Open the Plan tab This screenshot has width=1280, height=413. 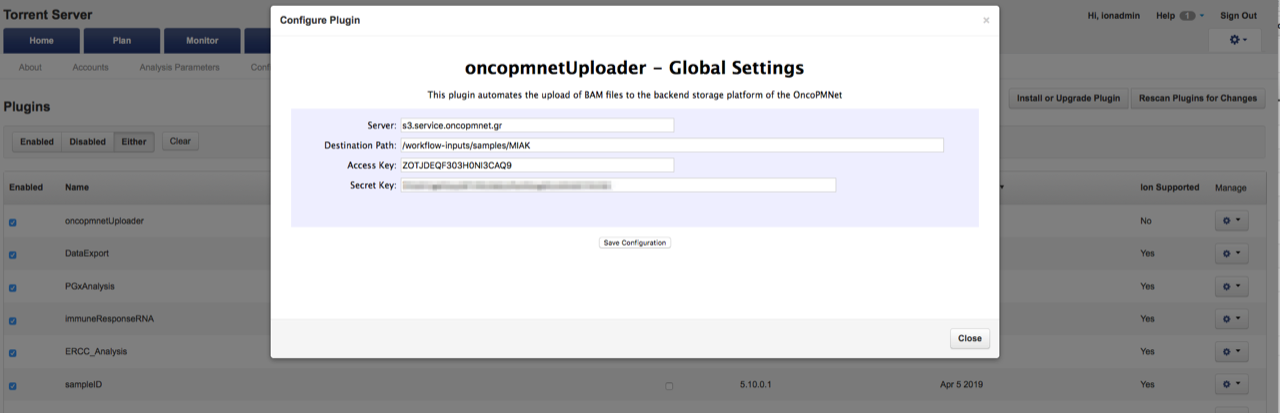[122, 41]
